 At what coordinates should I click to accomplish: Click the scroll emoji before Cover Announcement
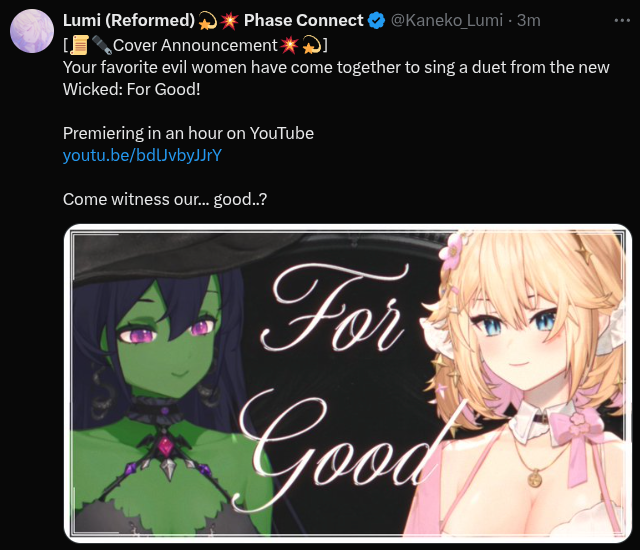79,45
